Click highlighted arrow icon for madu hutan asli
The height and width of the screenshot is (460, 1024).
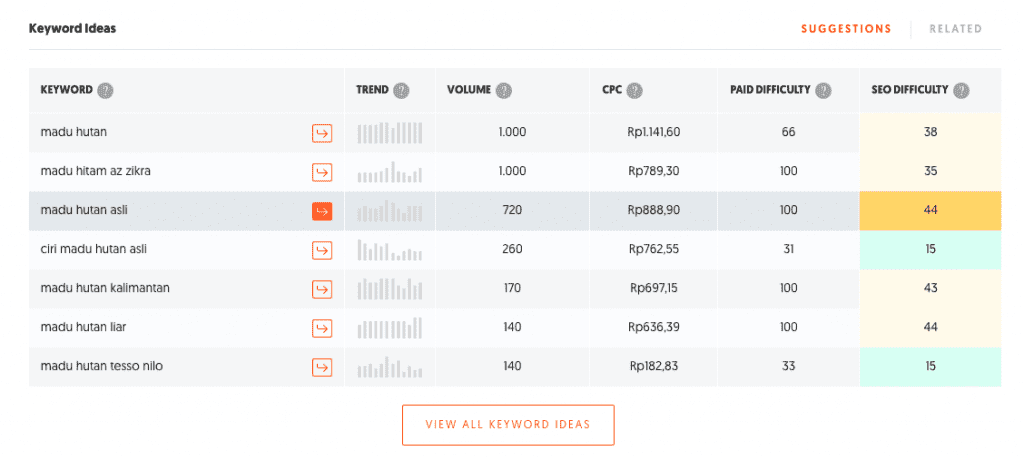pyautogui.click(x=322, y=211)
